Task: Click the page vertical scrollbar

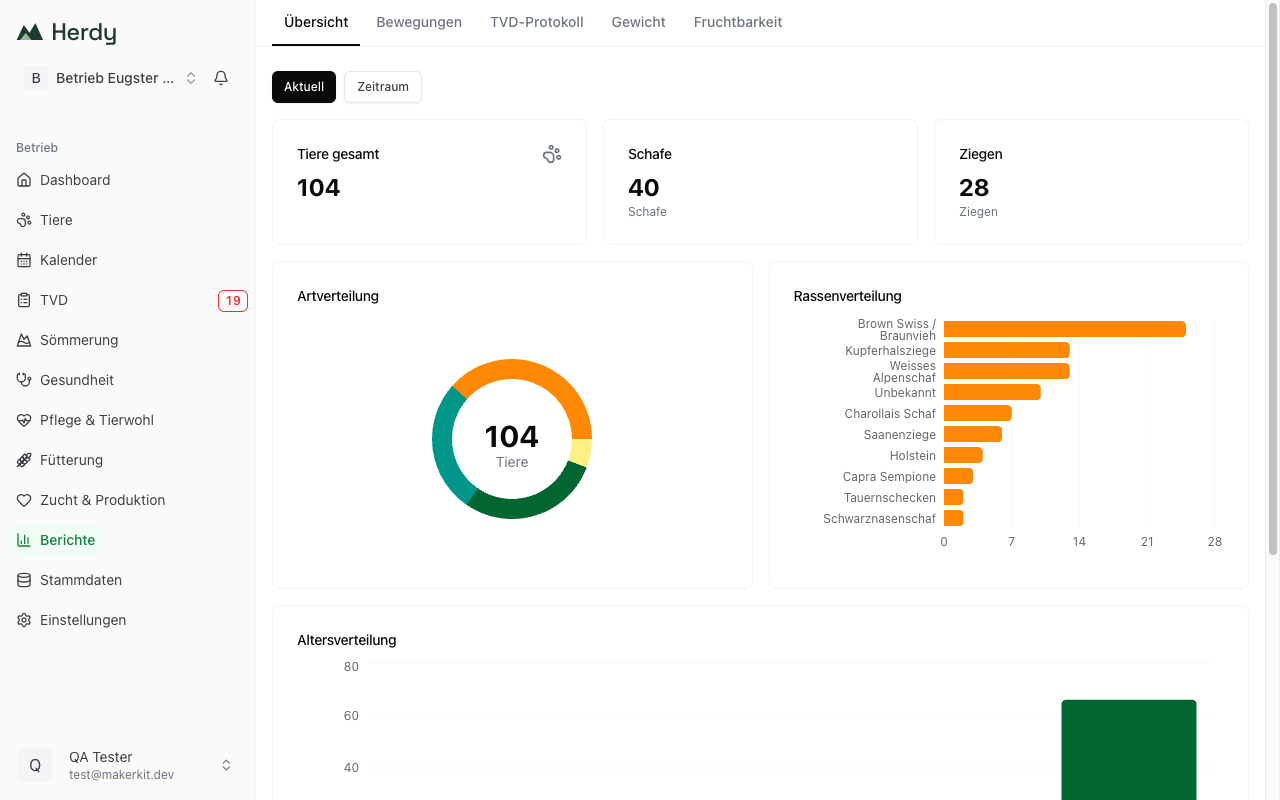Action: 1273,280
